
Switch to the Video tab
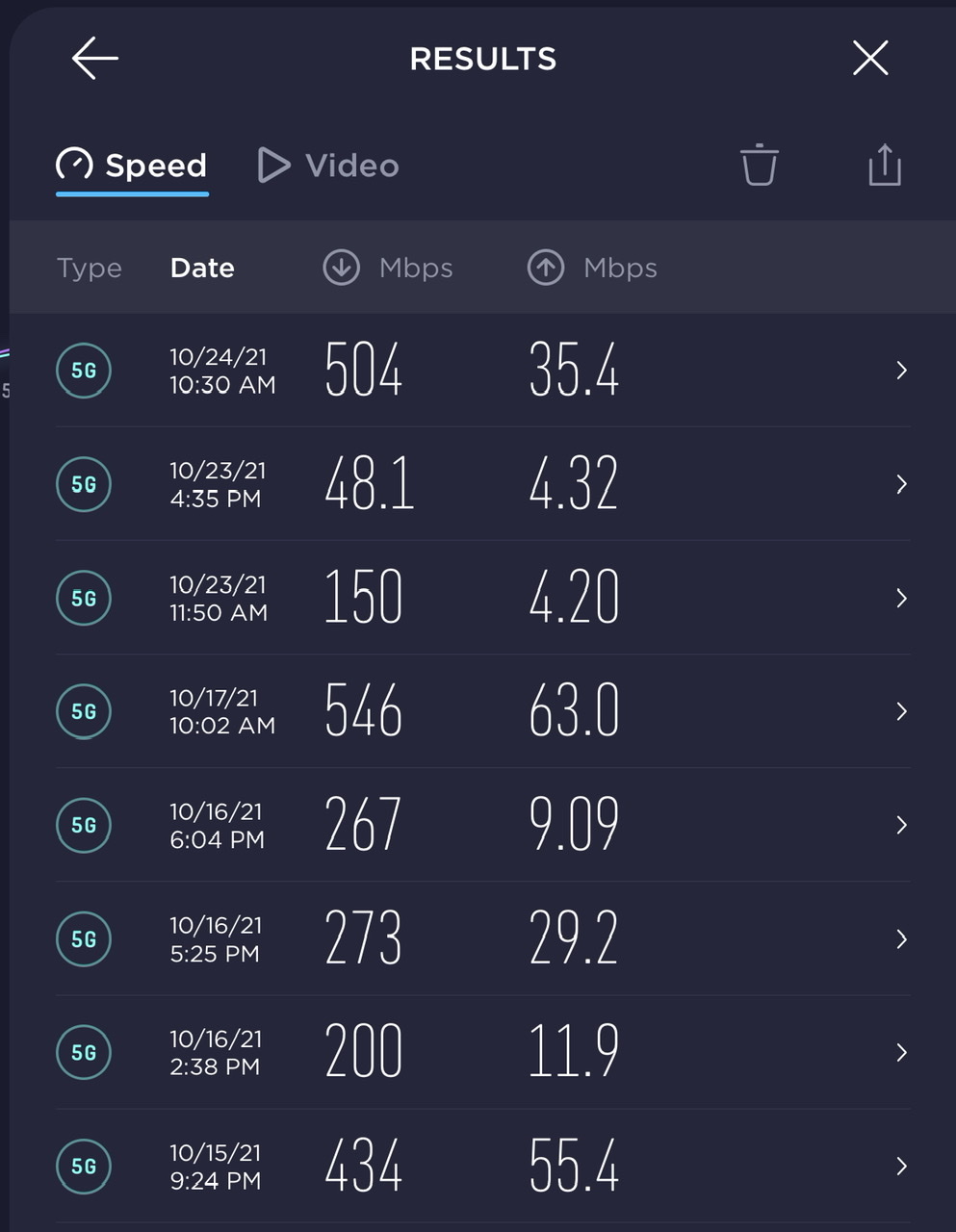328,166
